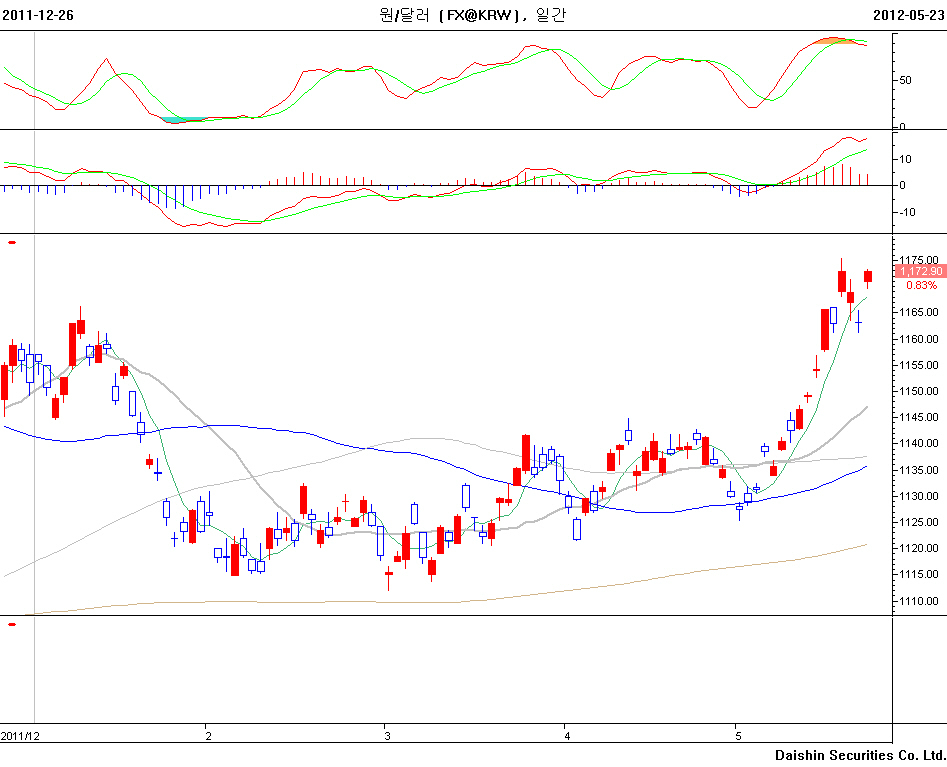947x767 pixels.
Task: Click the tallest red candle of the May rally
Action: click(x=825, y=329)
